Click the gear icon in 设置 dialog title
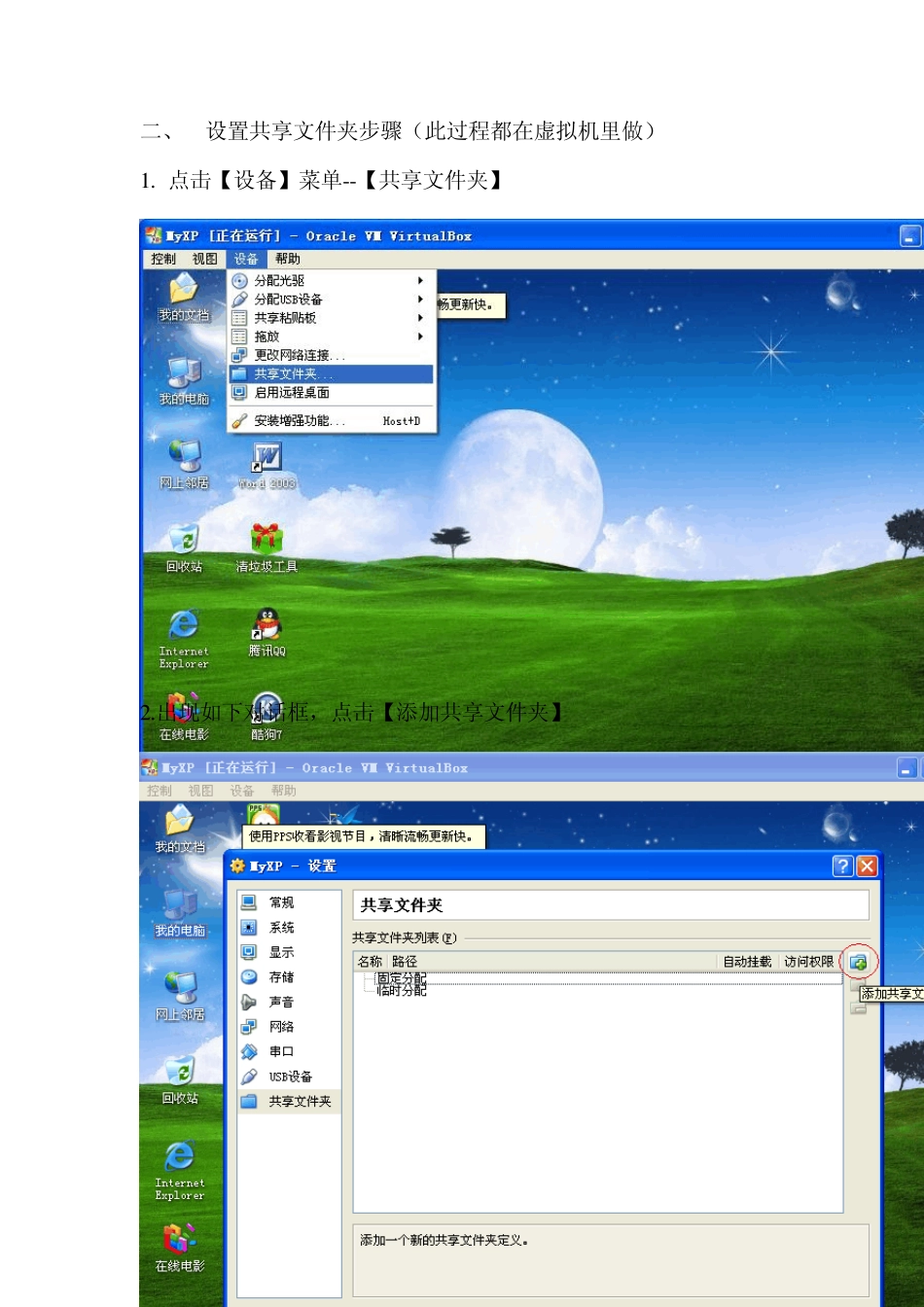This screenshot has width=924, height=1307. point(237,865)
